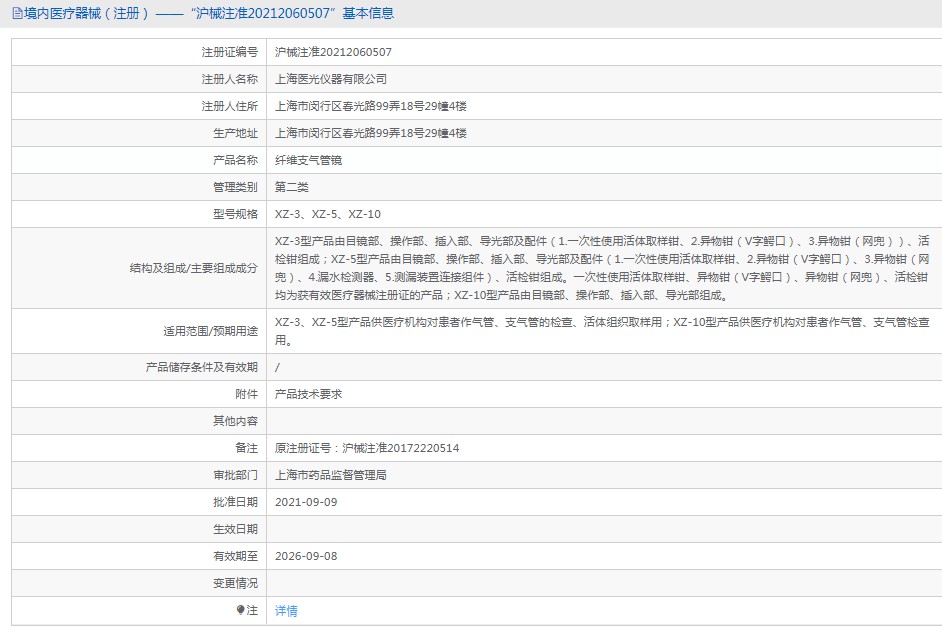Screen dimensions: 942x633
Task: Click the 产品储存条件及有效期 label
Action: tap(202, 367)
